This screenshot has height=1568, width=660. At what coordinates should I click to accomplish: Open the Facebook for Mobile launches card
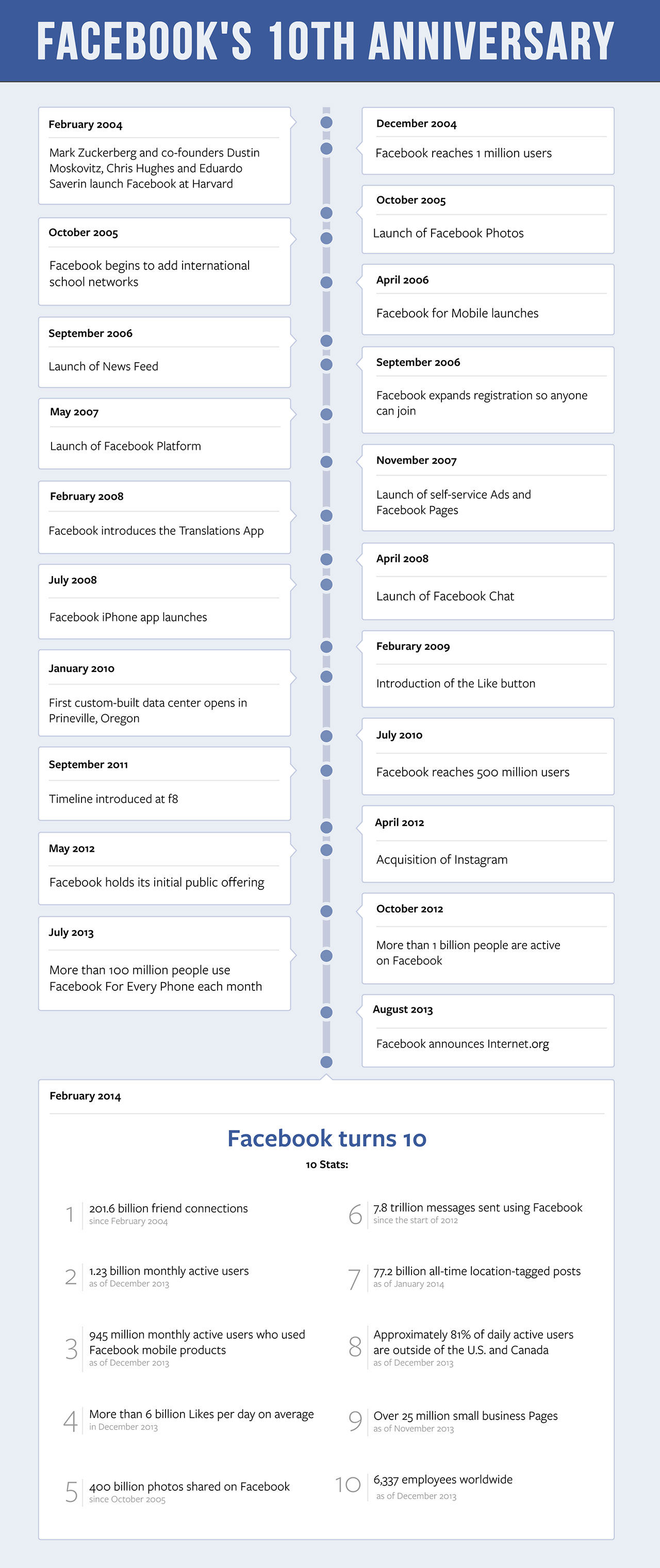[488, 299]
